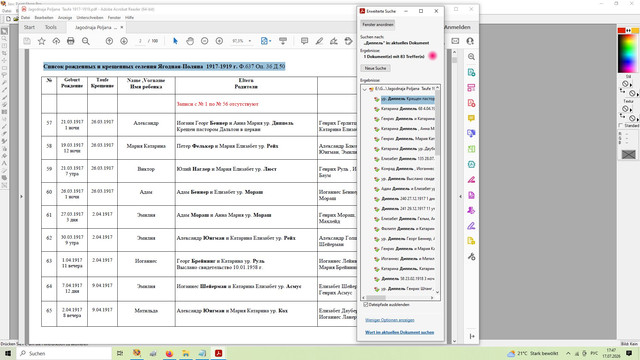Click the sign document icon
640x360 pixels.
pos(334,41)
